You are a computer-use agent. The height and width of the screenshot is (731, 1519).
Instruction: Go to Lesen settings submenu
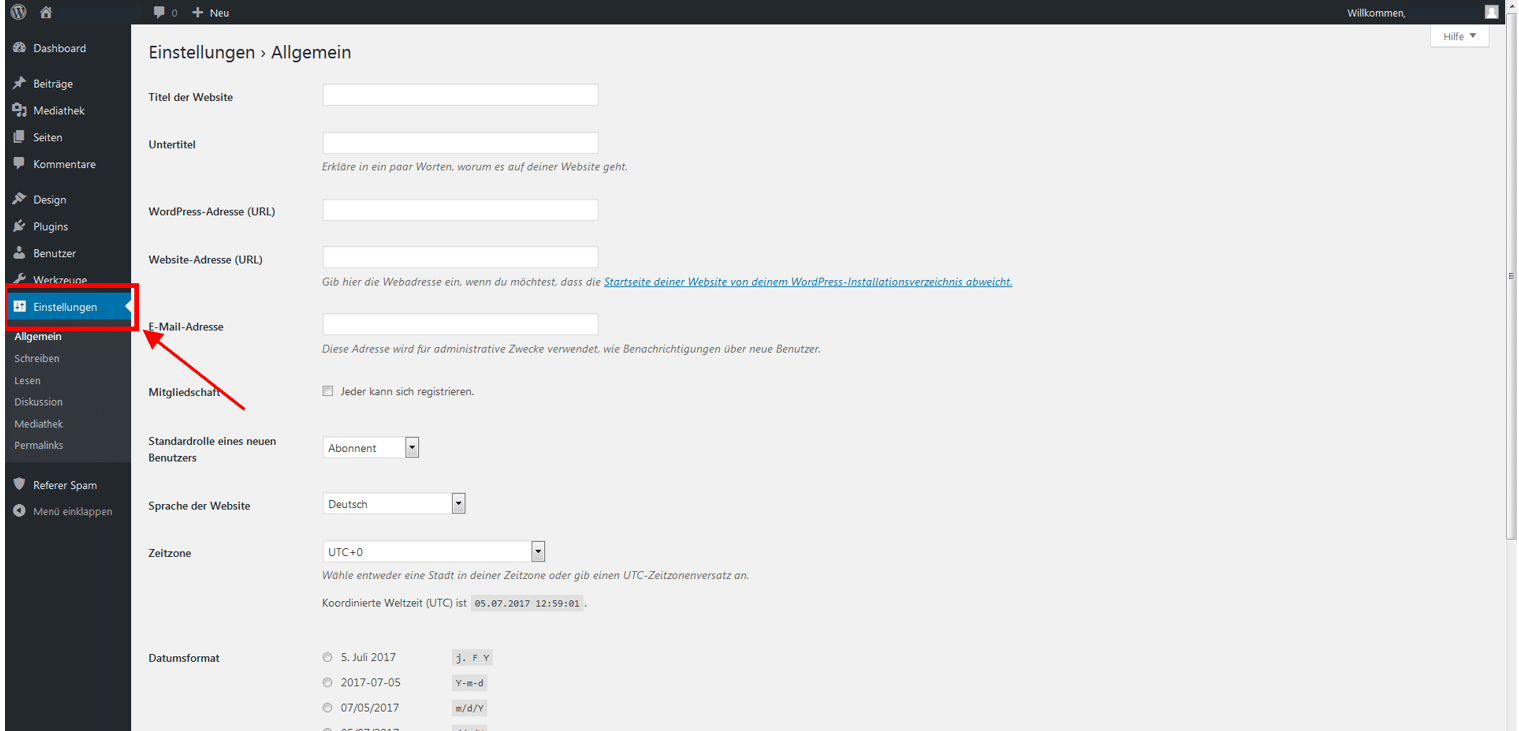coord(28,380)
